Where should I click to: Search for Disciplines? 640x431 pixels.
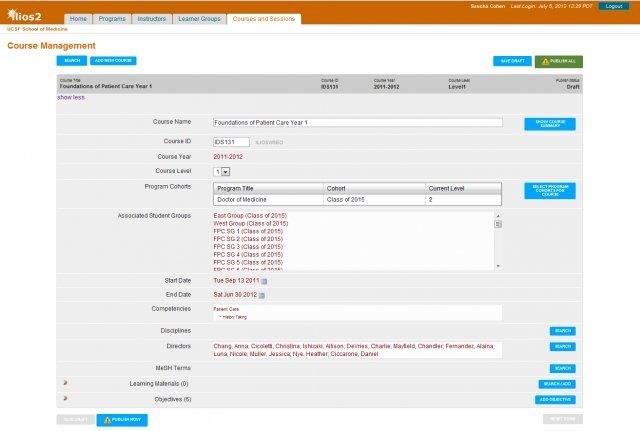click(x=562, y=331)
